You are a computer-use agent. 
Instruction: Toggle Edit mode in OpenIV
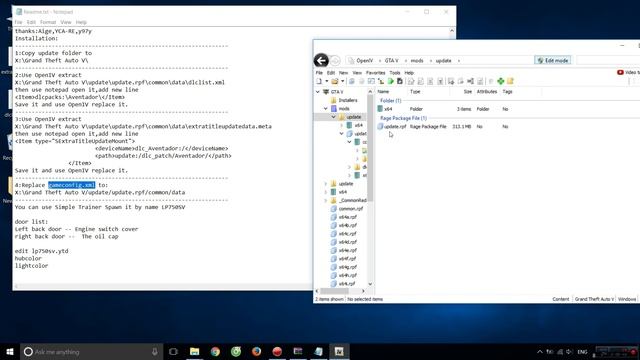click(553, 60)
